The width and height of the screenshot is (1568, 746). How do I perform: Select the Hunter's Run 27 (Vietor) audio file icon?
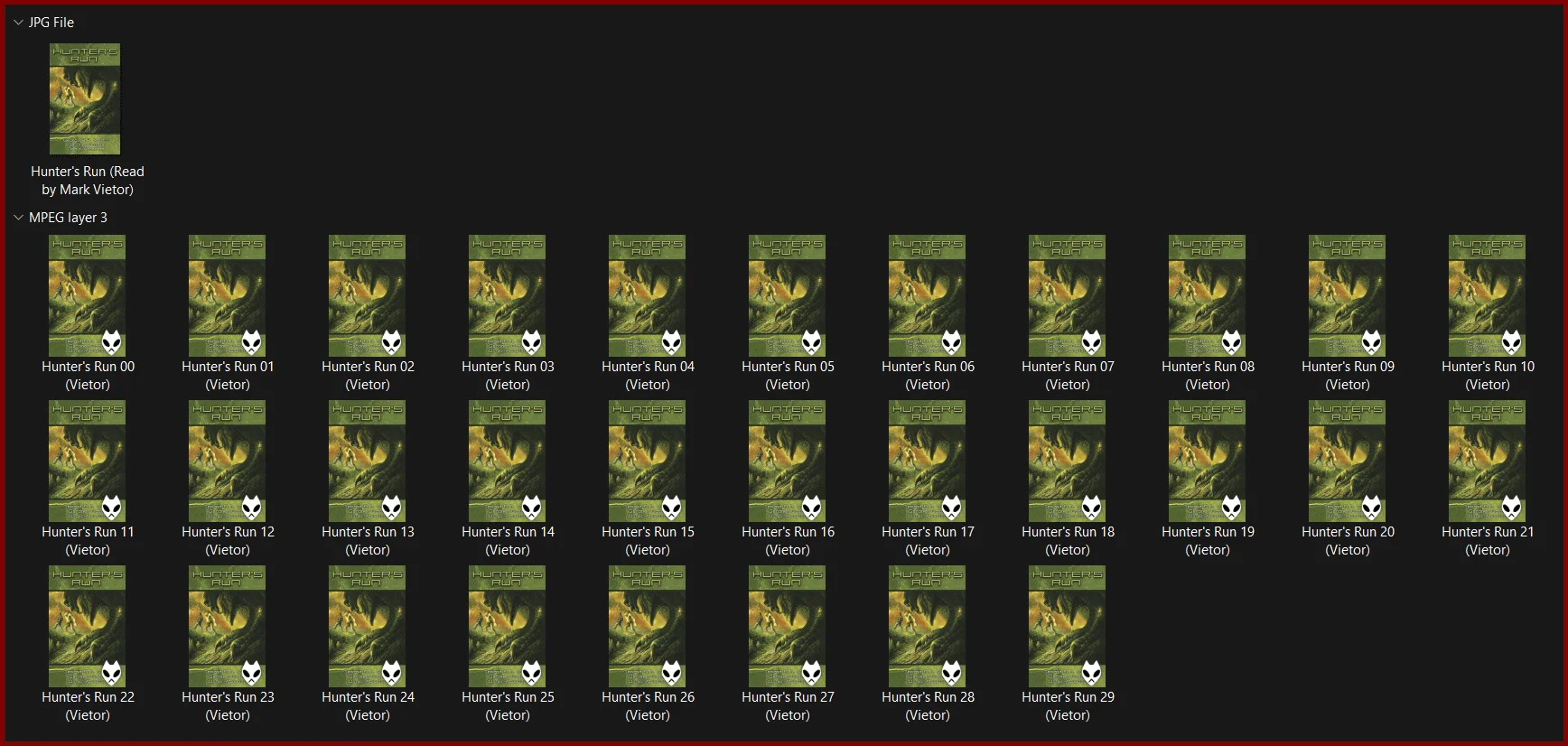[788, 627]
